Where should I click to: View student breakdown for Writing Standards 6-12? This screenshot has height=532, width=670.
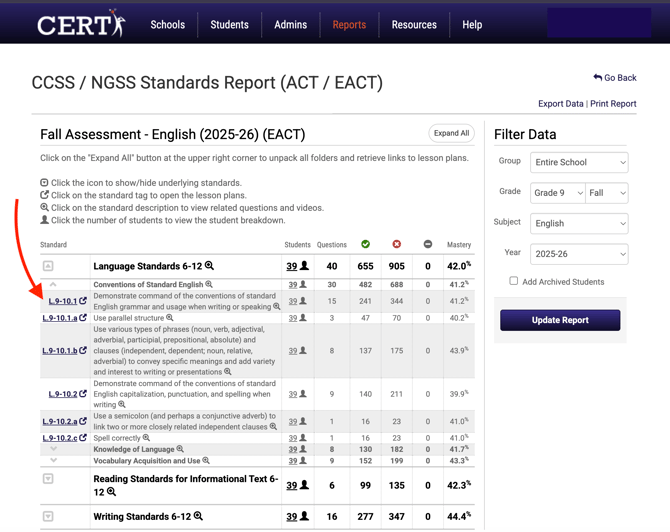[297, 517]
